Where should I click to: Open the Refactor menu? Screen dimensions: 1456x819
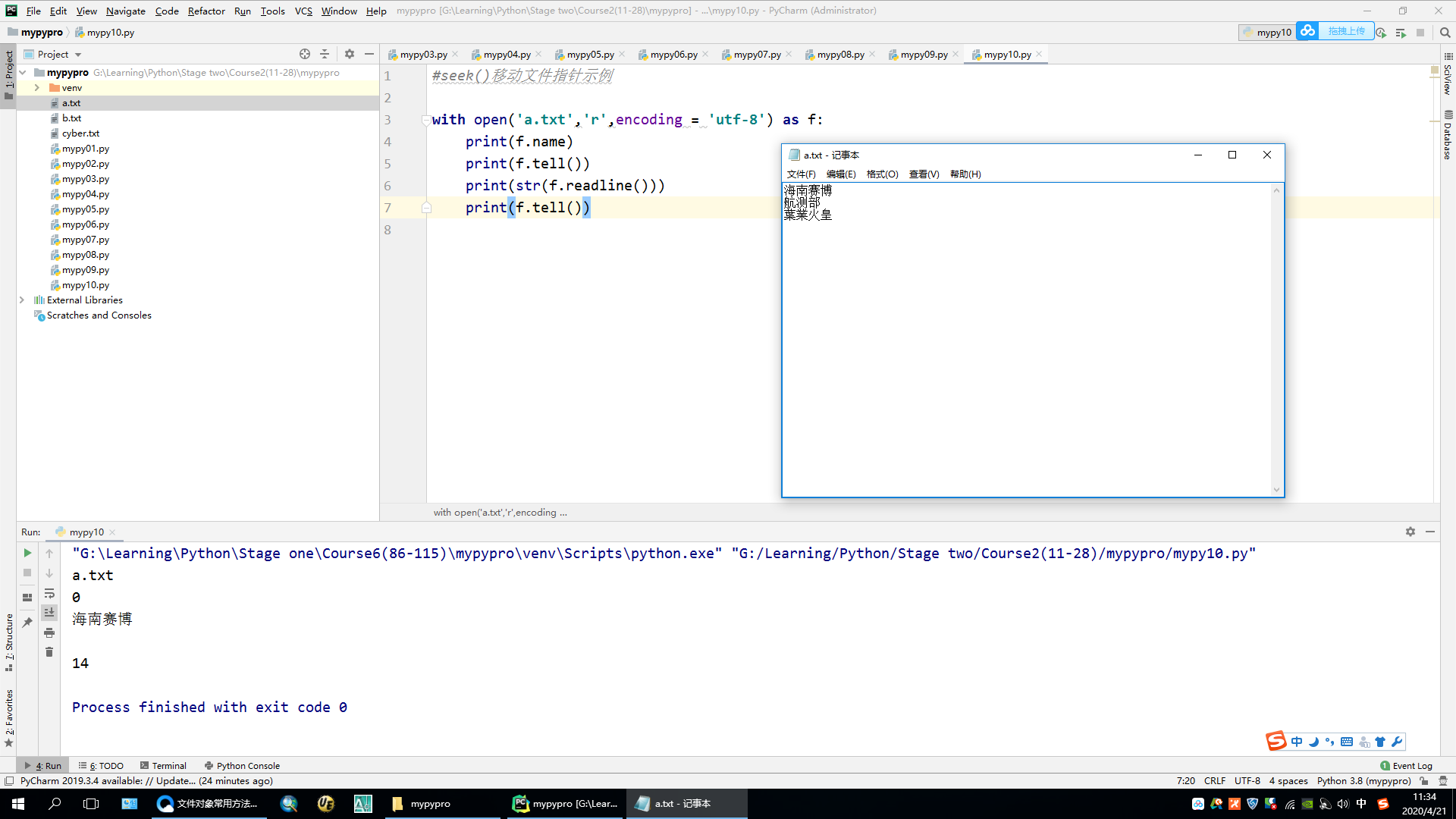(x=206, y=11)
